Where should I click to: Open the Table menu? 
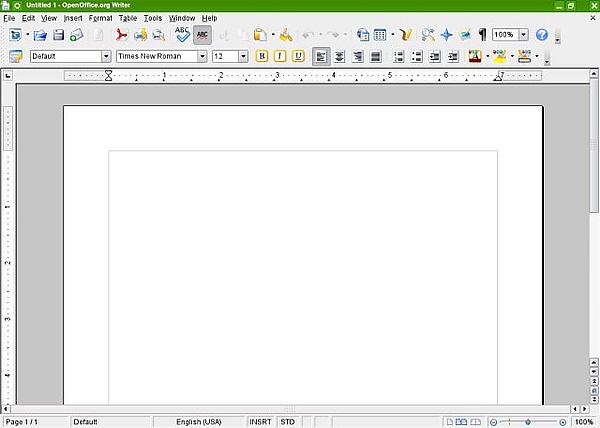pyautogui.click(x=128, y=18)
